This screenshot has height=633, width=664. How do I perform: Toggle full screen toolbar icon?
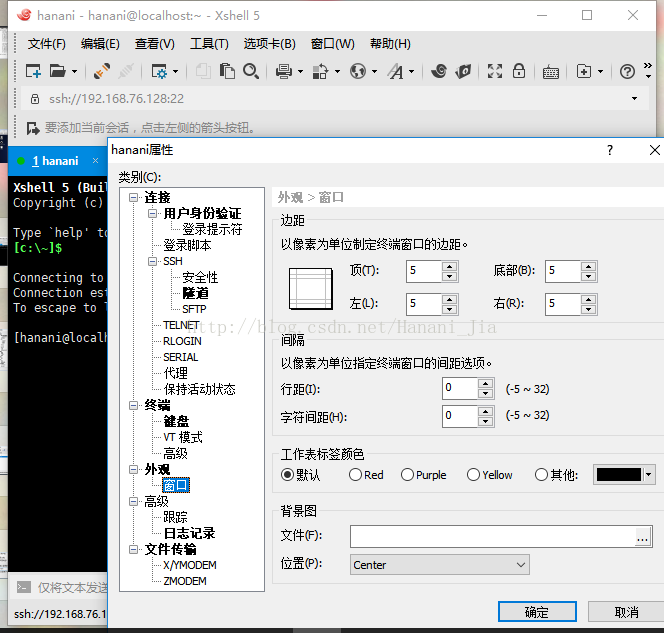495,71
